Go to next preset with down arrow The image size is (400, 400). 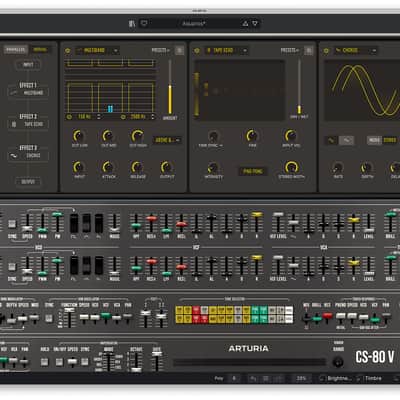click(x=255, y=23)
